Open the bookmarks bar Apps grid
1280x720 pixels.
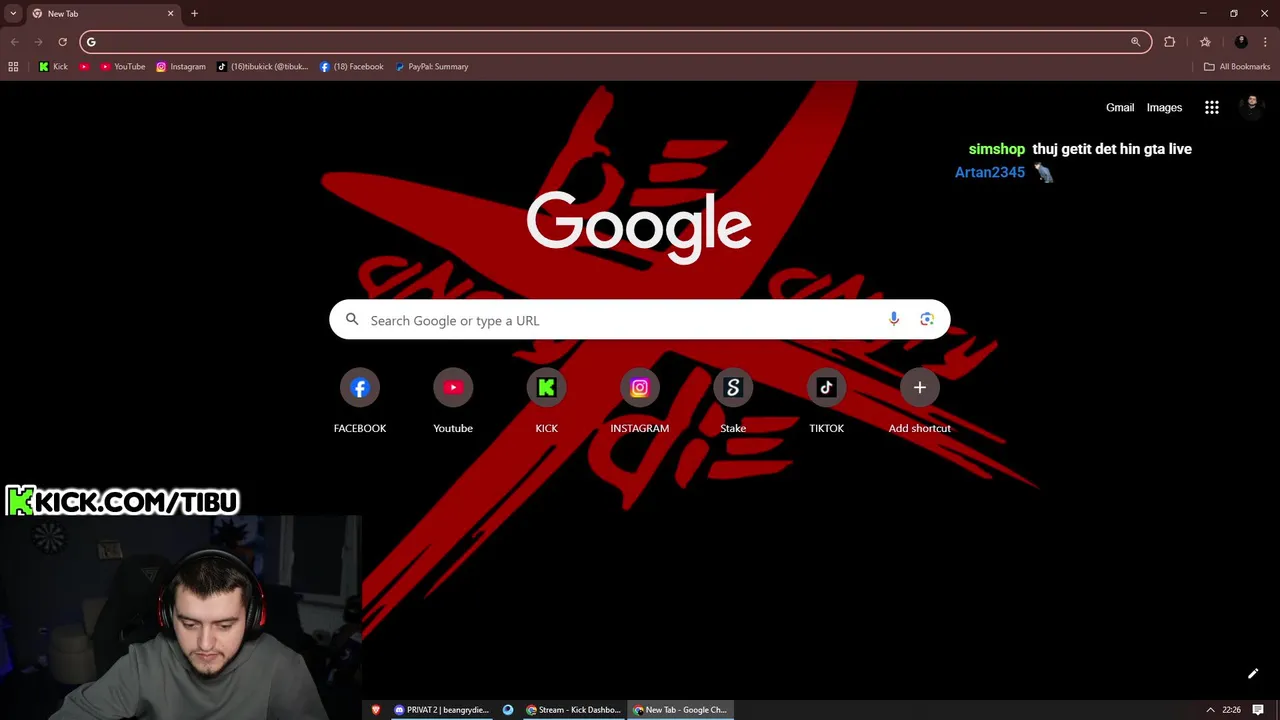[x=13, y=67]
